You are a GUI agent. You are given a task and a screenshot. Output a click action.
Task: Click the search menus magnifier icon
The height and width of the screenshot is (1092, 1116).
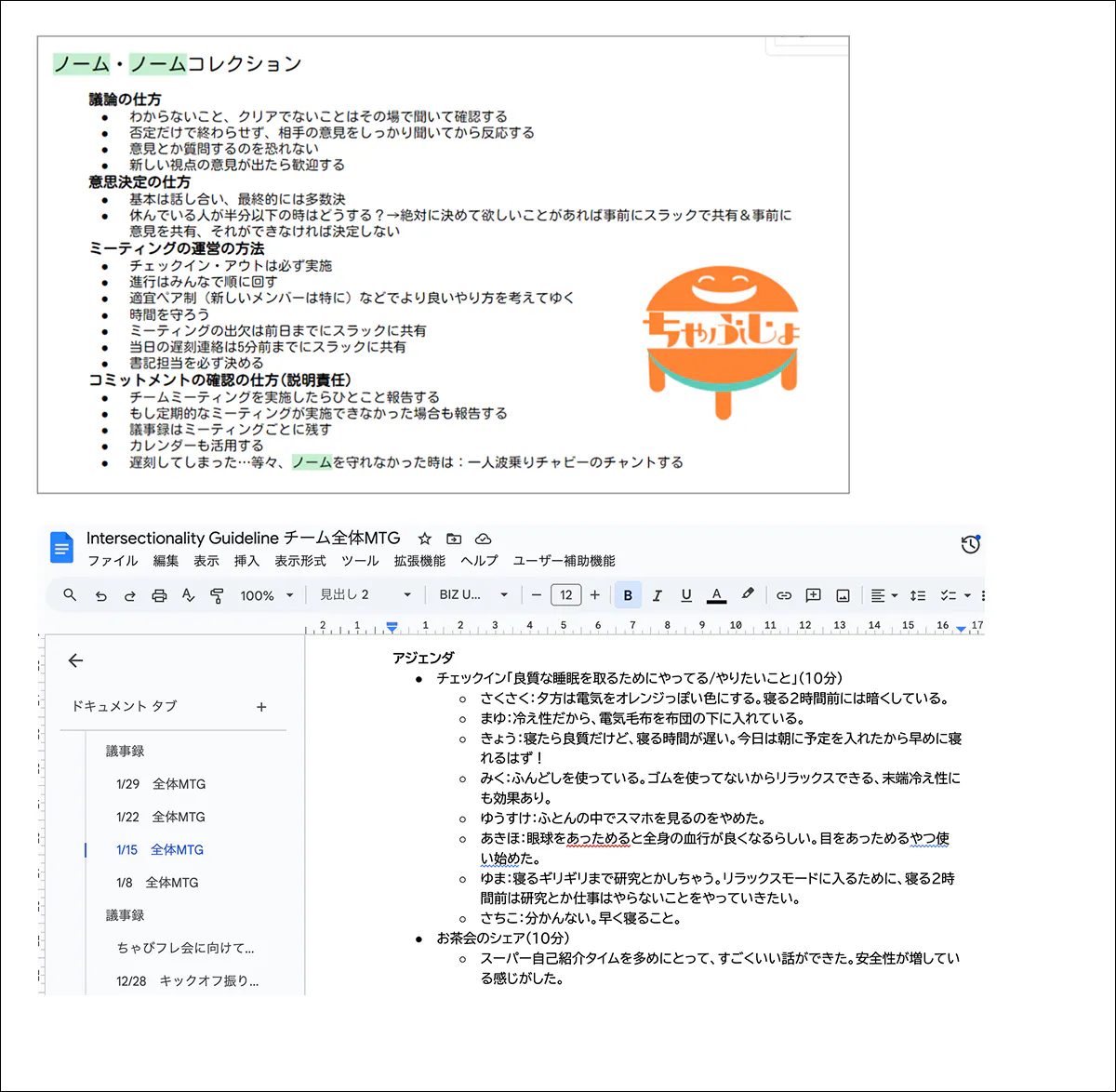(70, 595)
